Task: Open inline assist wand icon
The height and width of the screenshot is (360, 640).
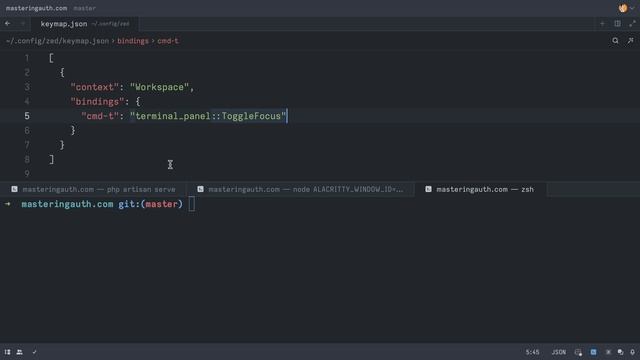Action: click(x=630, y=41)
